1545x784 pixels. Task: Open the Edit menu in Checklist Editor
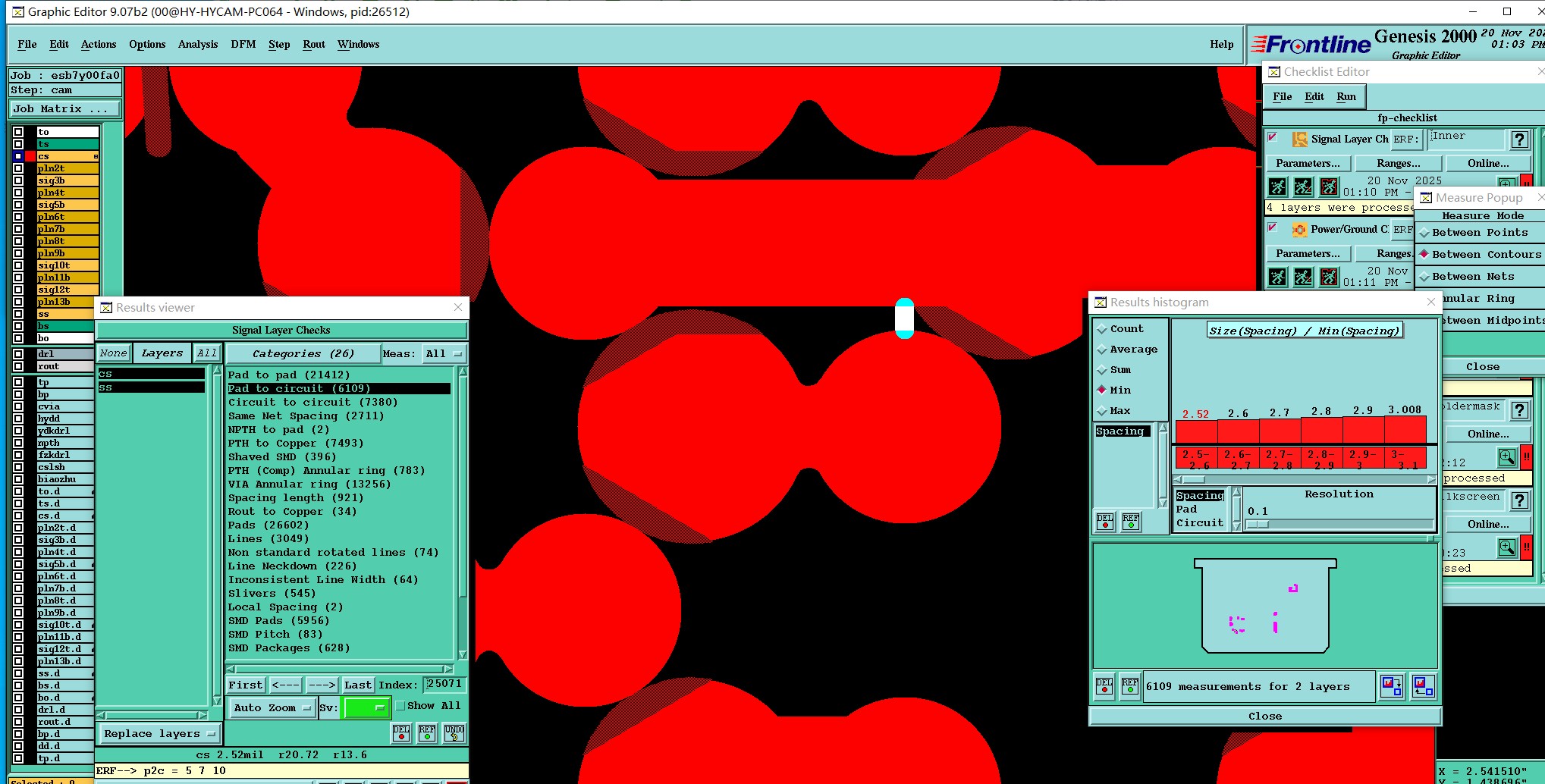coord(1314,97)
